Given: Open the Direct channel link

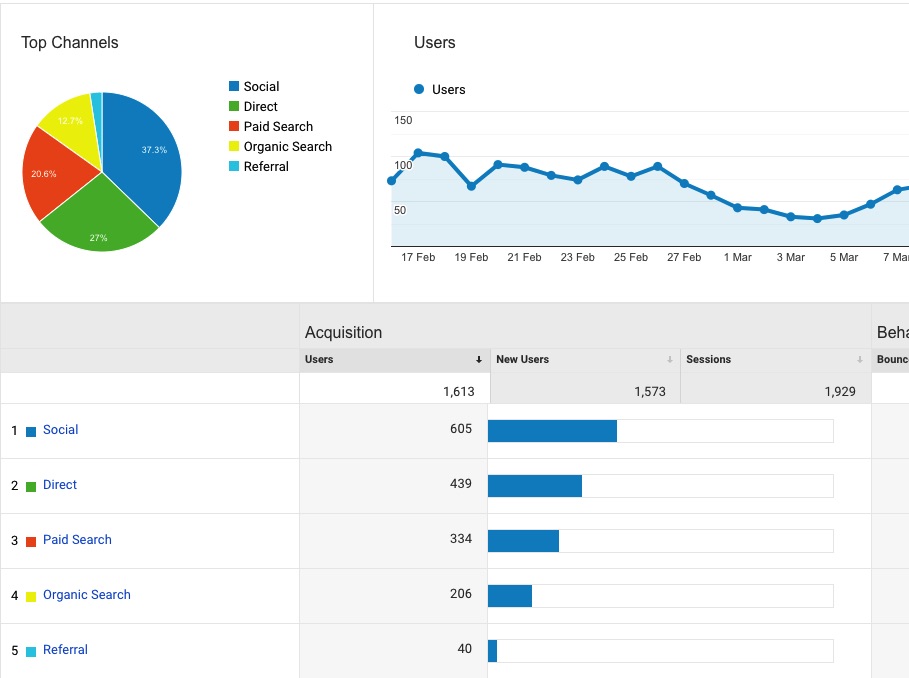Looking at the screenshot, I should pyautogui.click(x=60, y=485).
